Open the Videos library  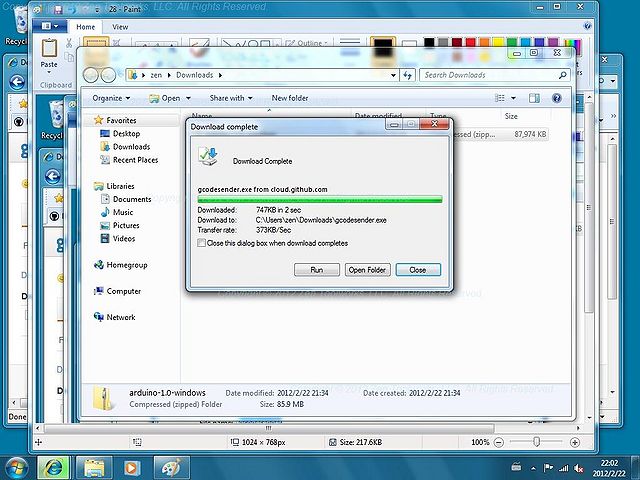pos(118,238)
